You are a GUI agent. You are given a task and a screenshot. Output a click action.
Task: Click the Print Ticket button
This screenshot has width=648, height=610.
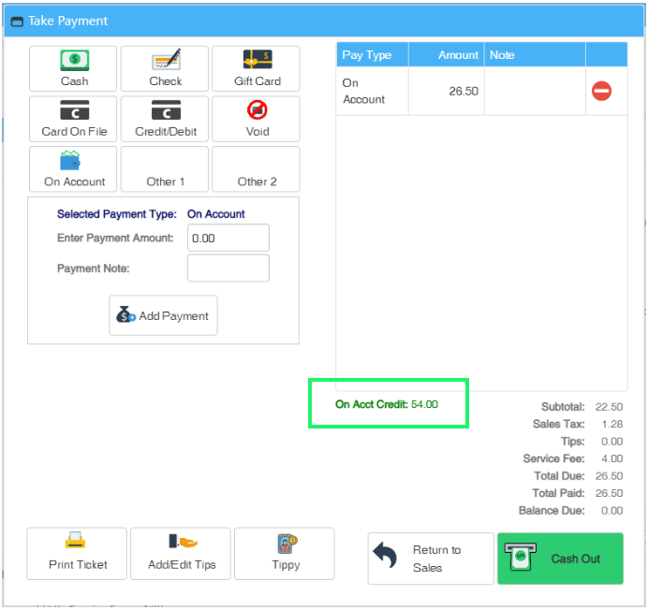coord(77,554)
